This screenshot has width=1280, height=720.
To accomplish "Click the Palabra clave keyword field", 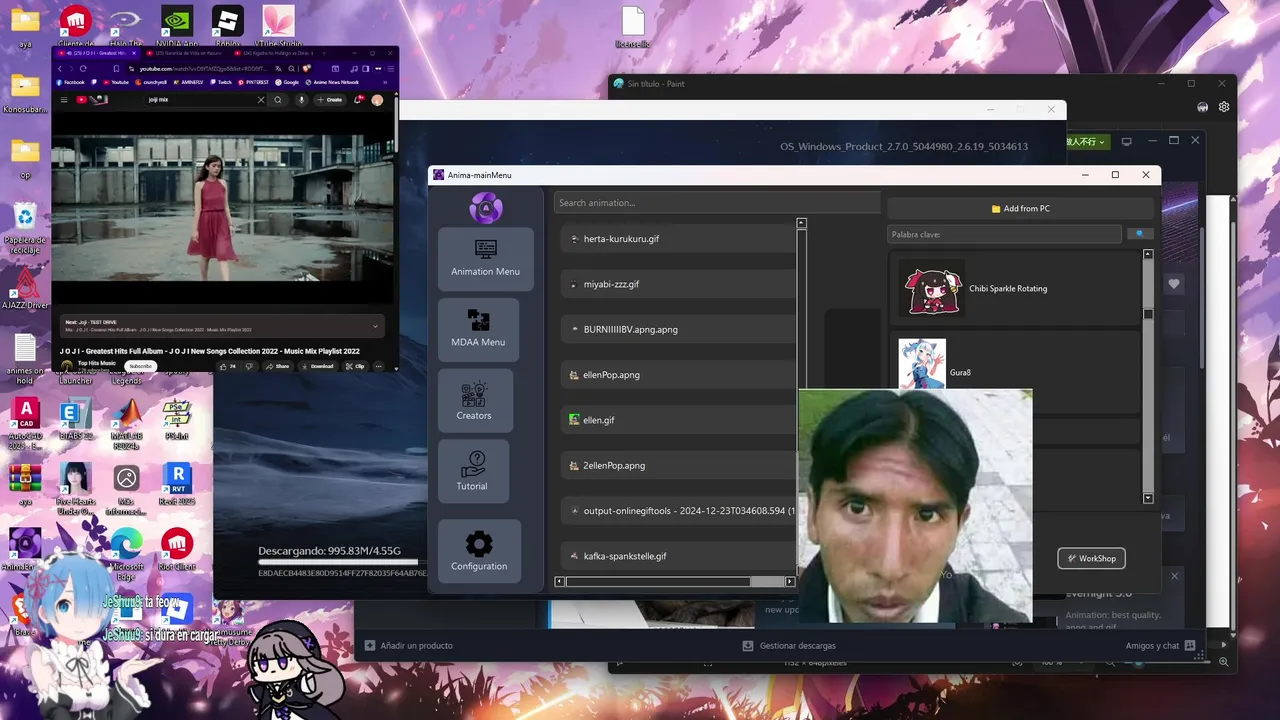I will (x=1004, y=234).
